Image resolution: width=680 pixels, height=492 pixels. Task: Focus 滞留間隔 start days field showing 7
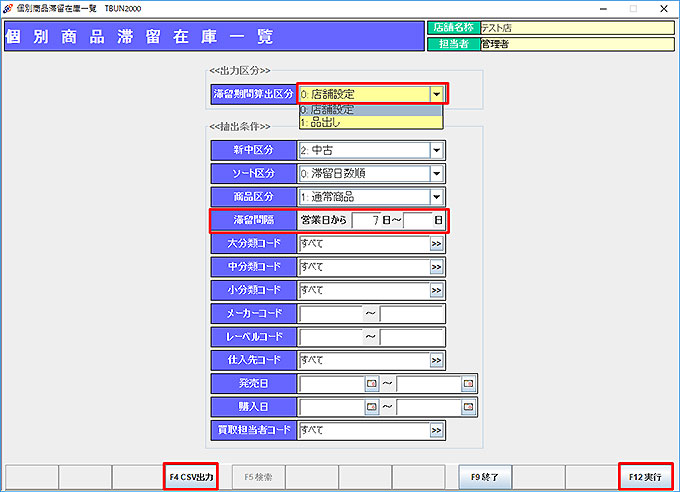(x=366, y=220)
